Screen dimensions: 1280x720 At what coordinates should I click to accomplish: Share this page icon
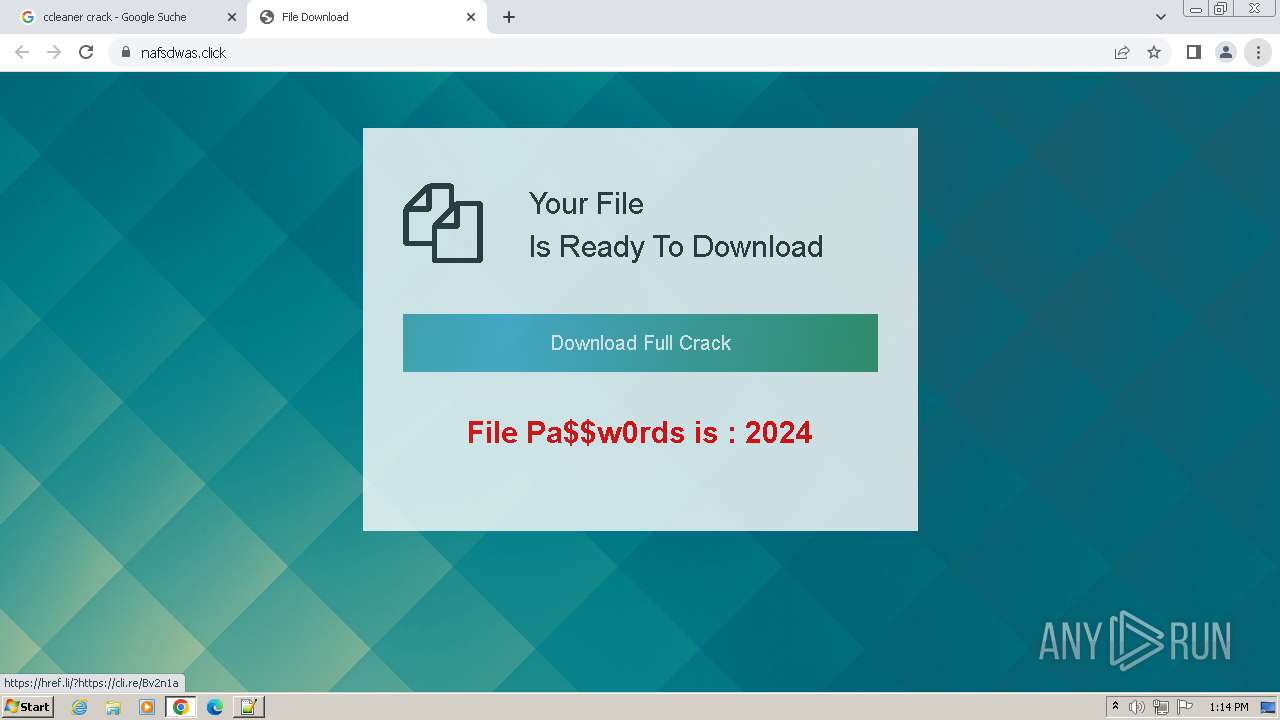click(1122, 52)
